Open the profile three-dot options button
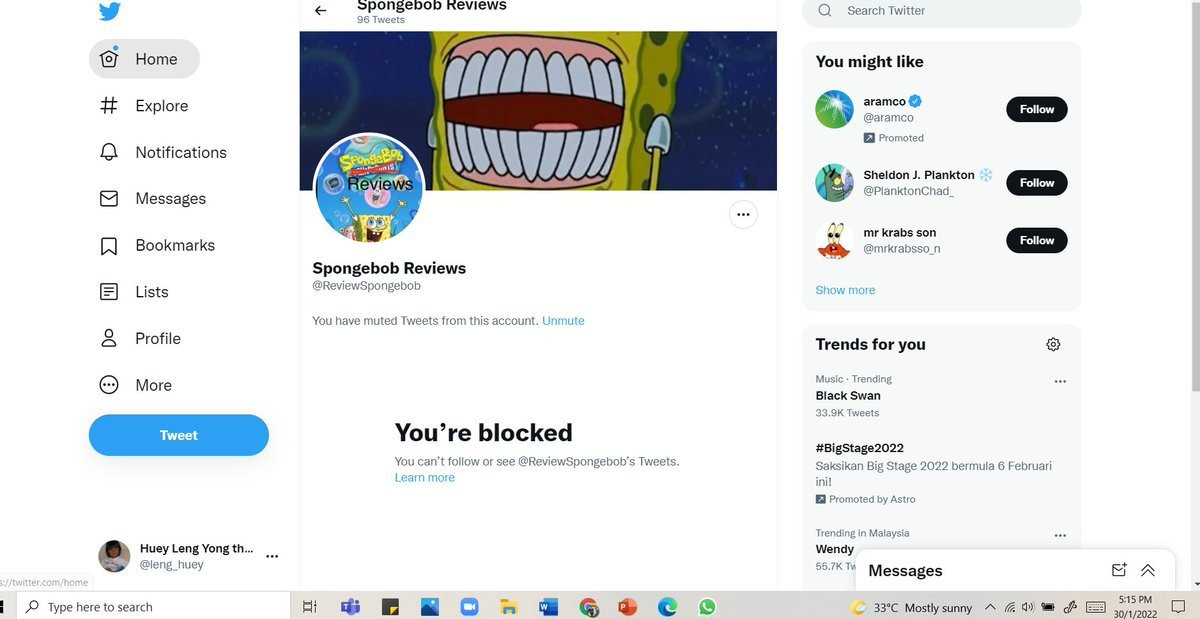The image size is (1200, 619). [743, 214]
